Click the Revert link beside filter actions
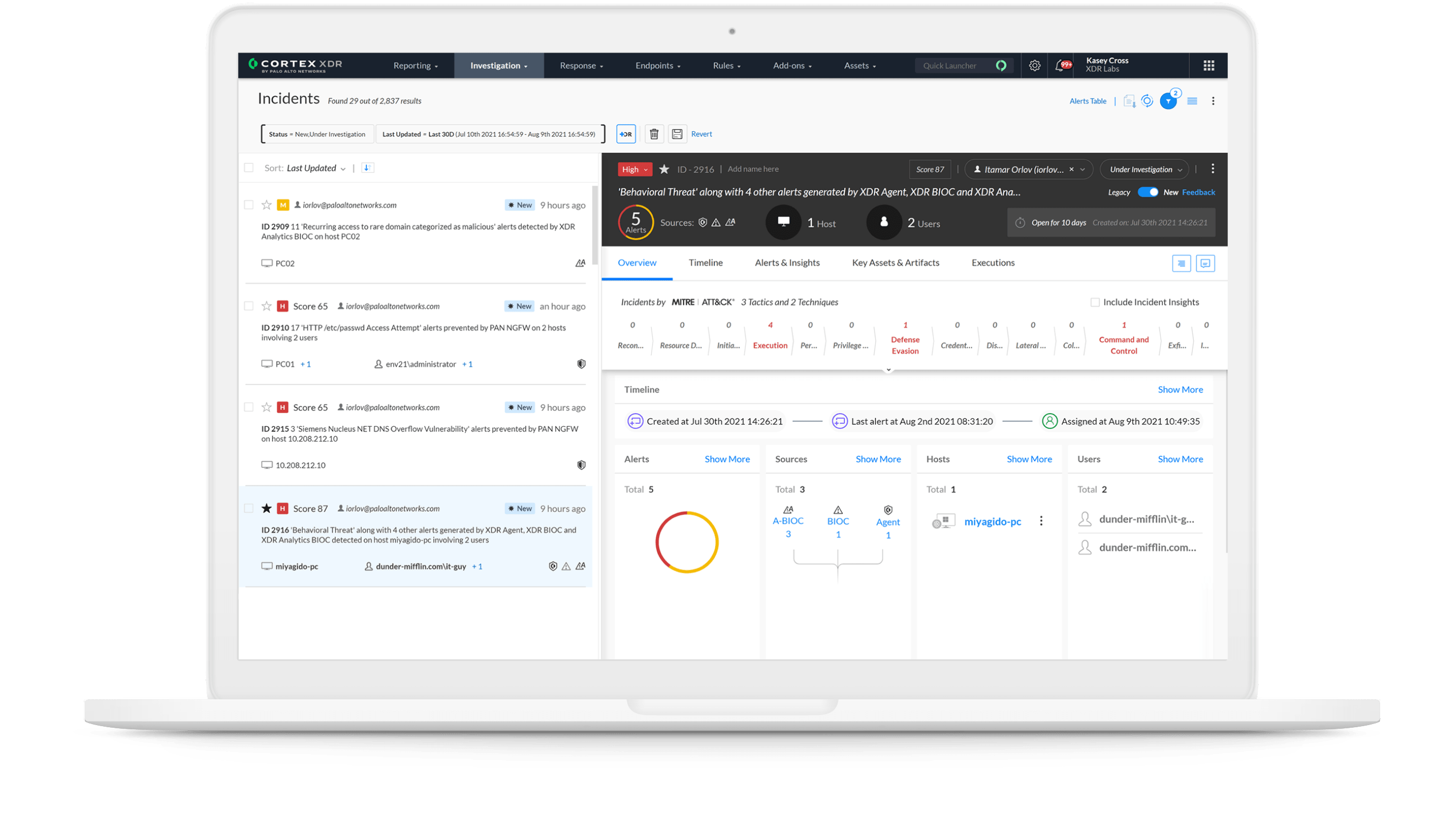1438x840 pixels. point(701,133)
